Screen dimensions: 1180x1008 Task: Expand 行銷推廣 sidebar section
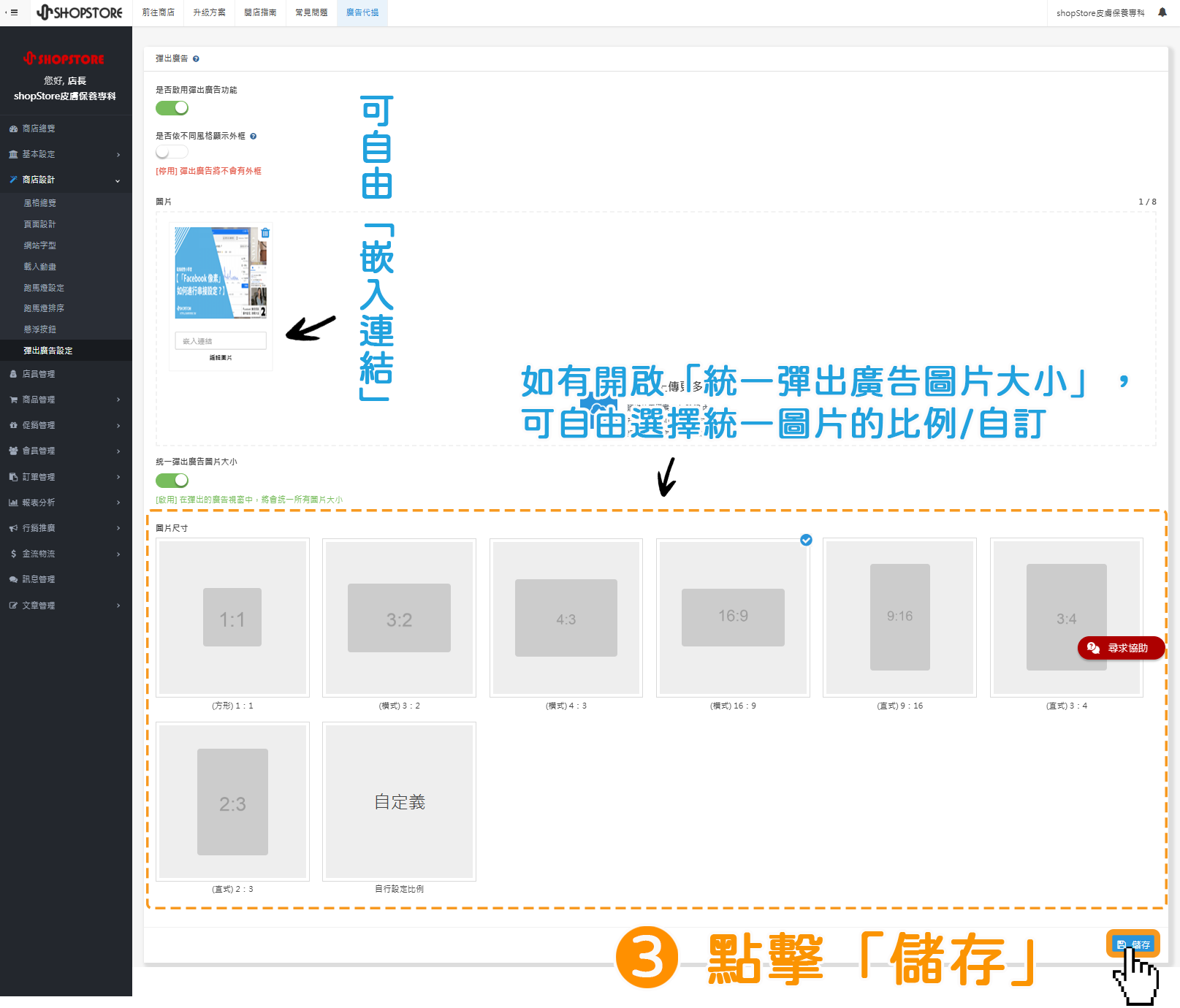66,528
